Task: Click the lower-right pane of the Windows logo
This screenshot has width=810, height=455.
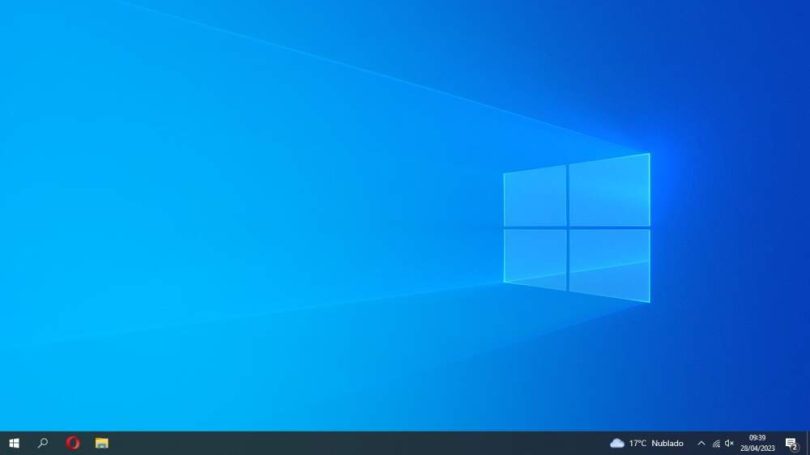Action: [x=609, y=263]
